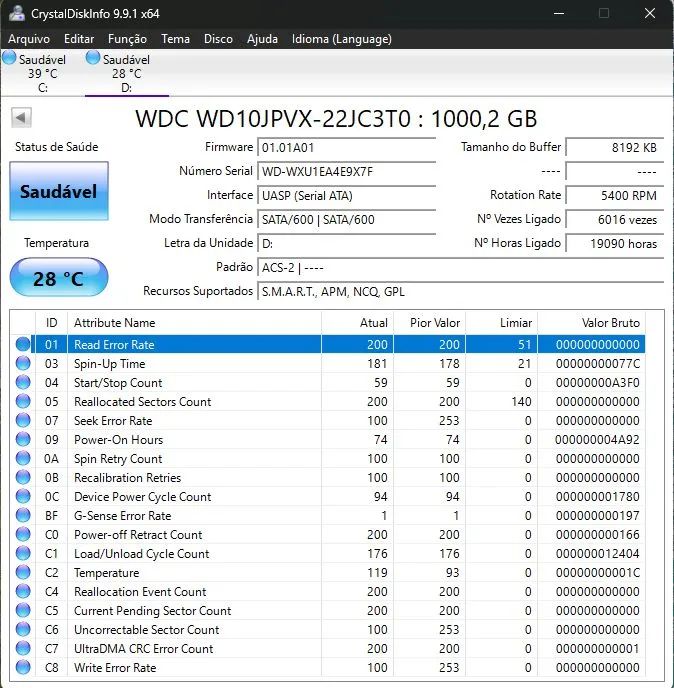Click the status orb for Spin Retry Count
The image size is (674, 688).
pos(23,458)
